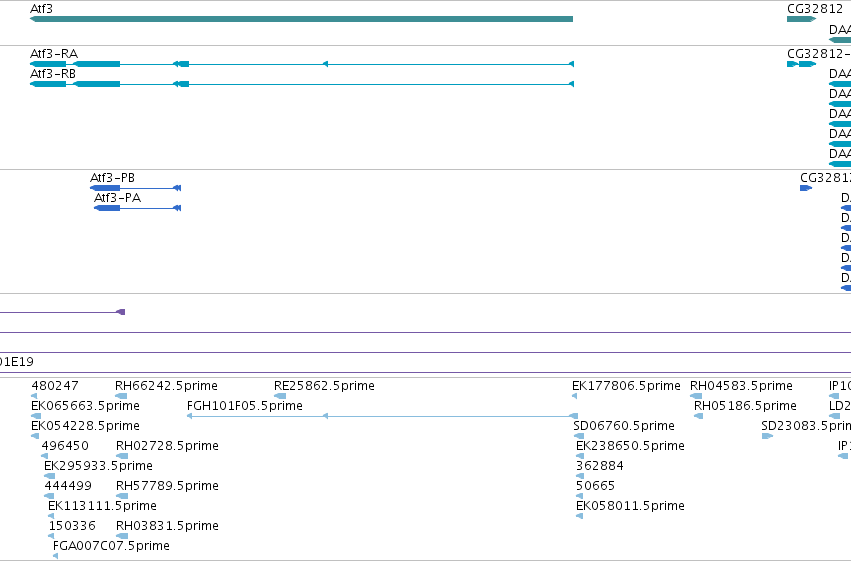This screenshot has width=851, height=561.
Task: Select the RH04583.5prime EST glyph
Action: tap(696, 396)
